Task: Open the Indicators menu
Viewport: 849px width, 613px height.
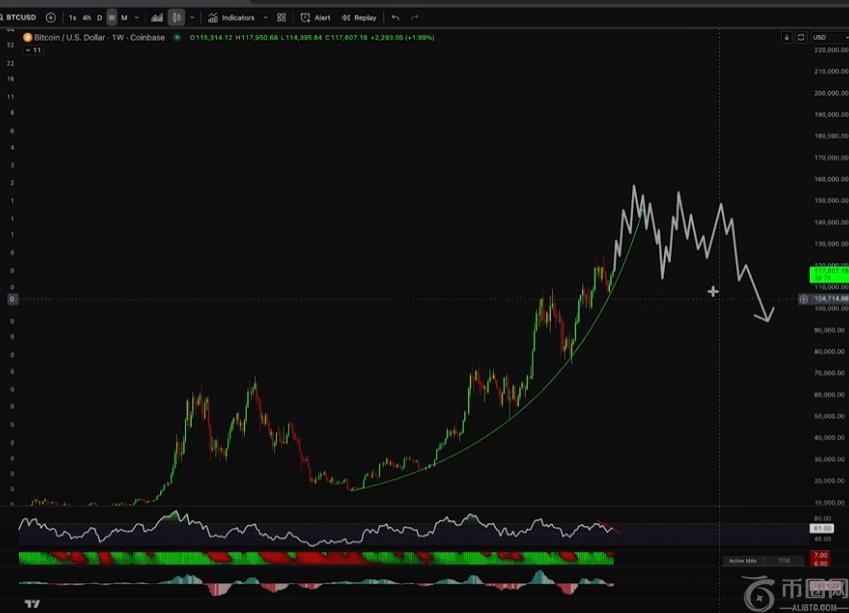Action: pyautogui.click(x=231, y=17)
